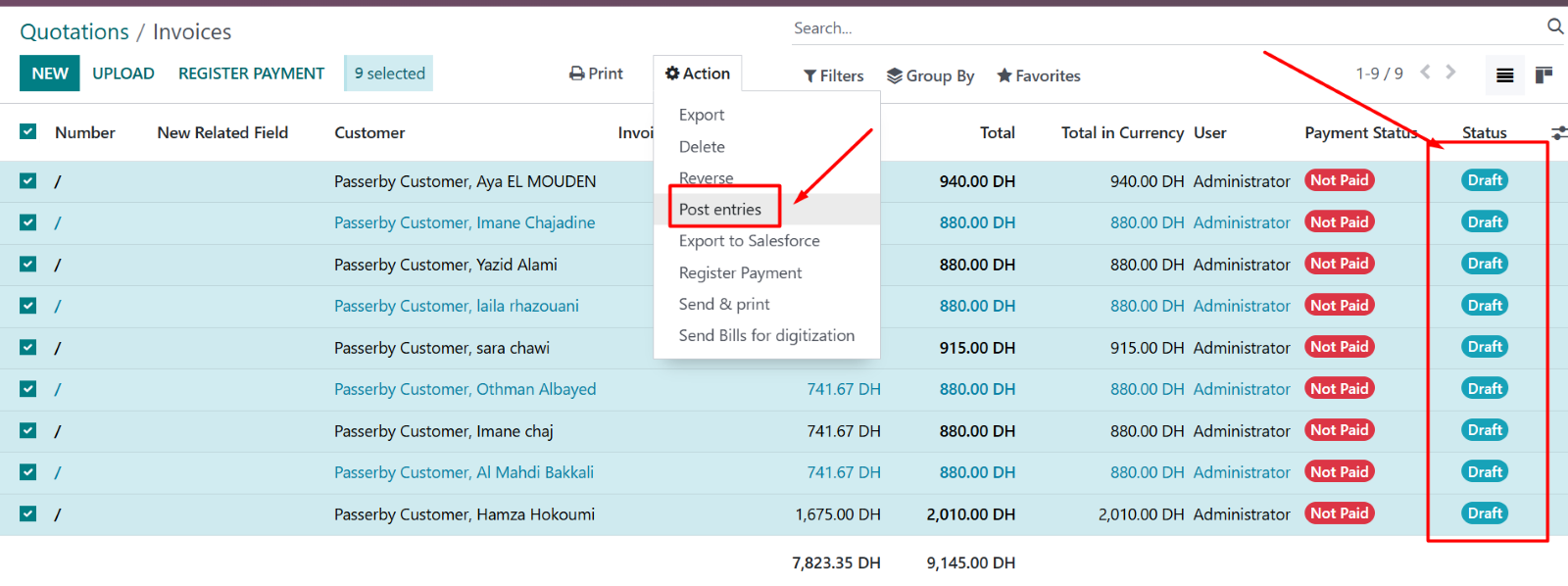Open Passerby Customer, Yazid Alami record
Image resolution: width=1568 pixels, height=586 pixels.
[x=445, y=265]
